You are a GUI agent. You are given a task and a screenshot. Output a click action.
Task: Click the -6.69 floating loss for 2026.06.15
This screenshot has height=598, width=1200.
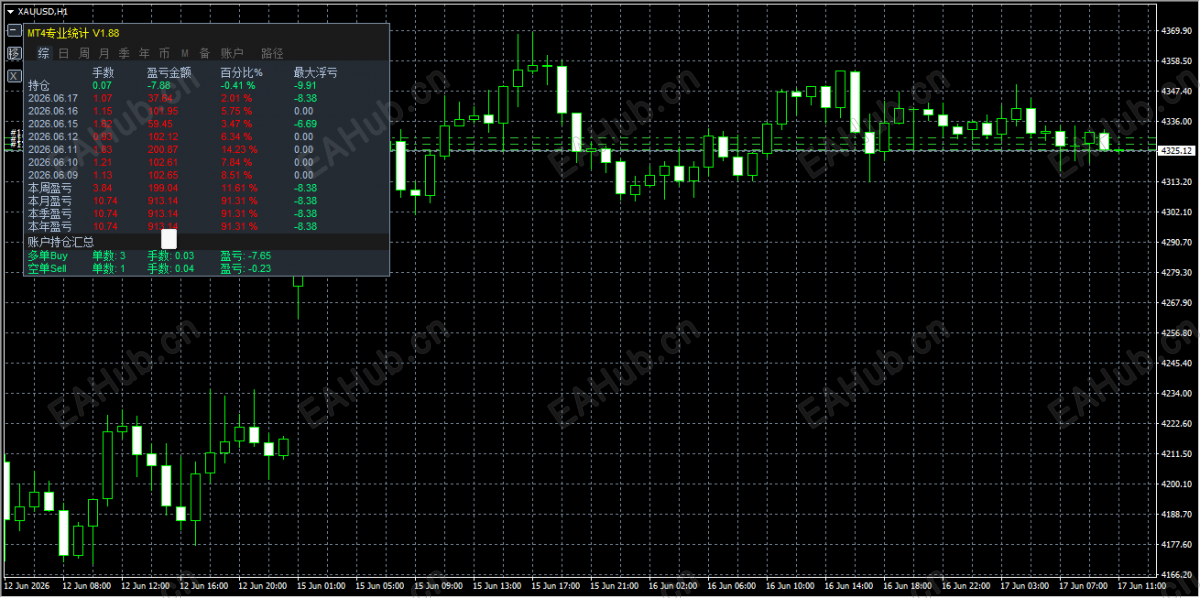pyautogui.click(x=305, y=124)
